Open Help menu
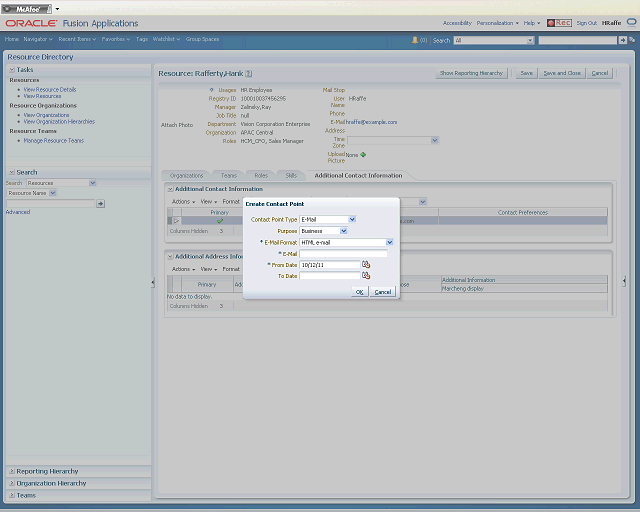640x512 pixels. [532, 23]
